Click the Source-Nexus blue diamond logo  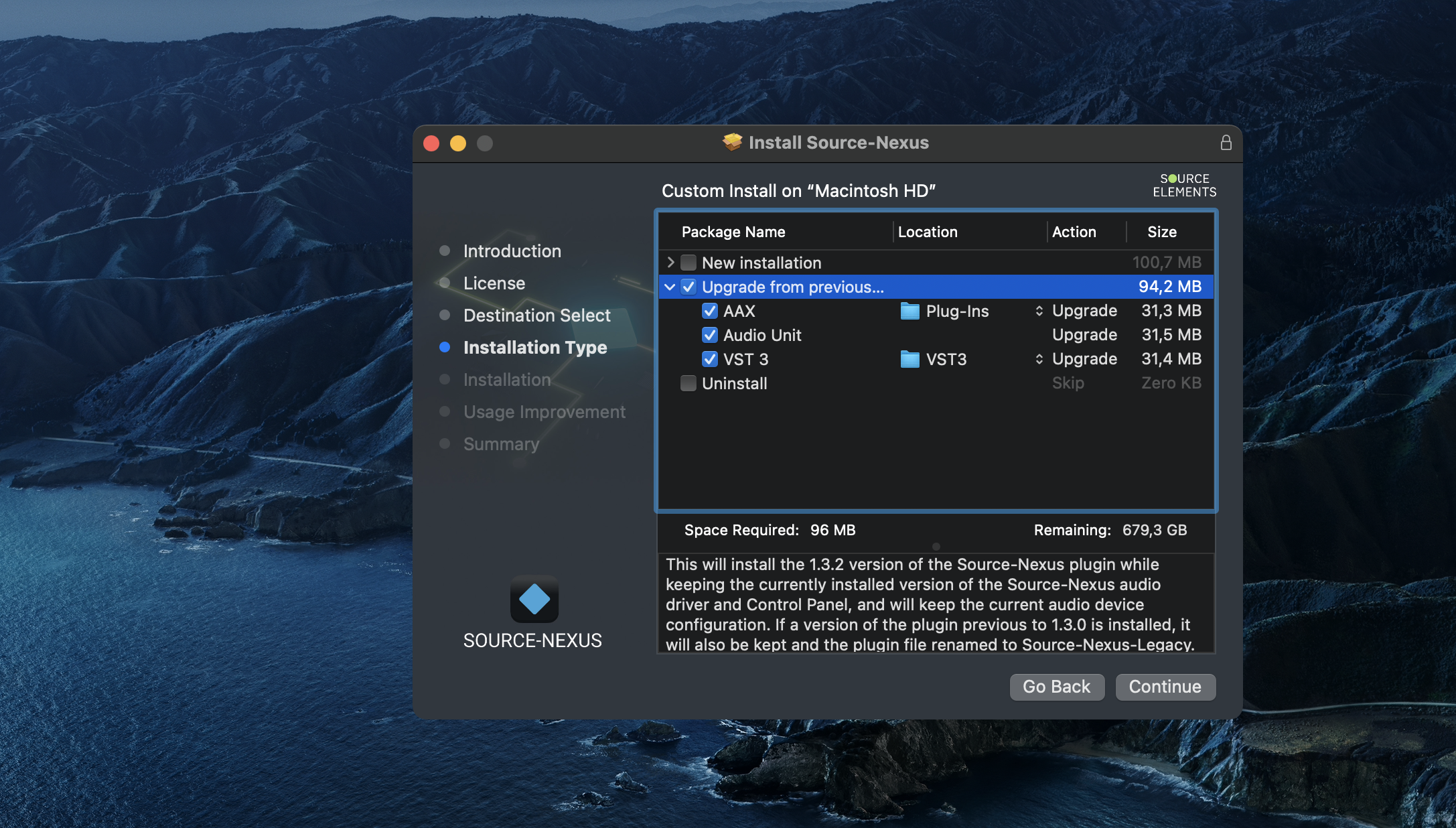(x=534, y=599)
